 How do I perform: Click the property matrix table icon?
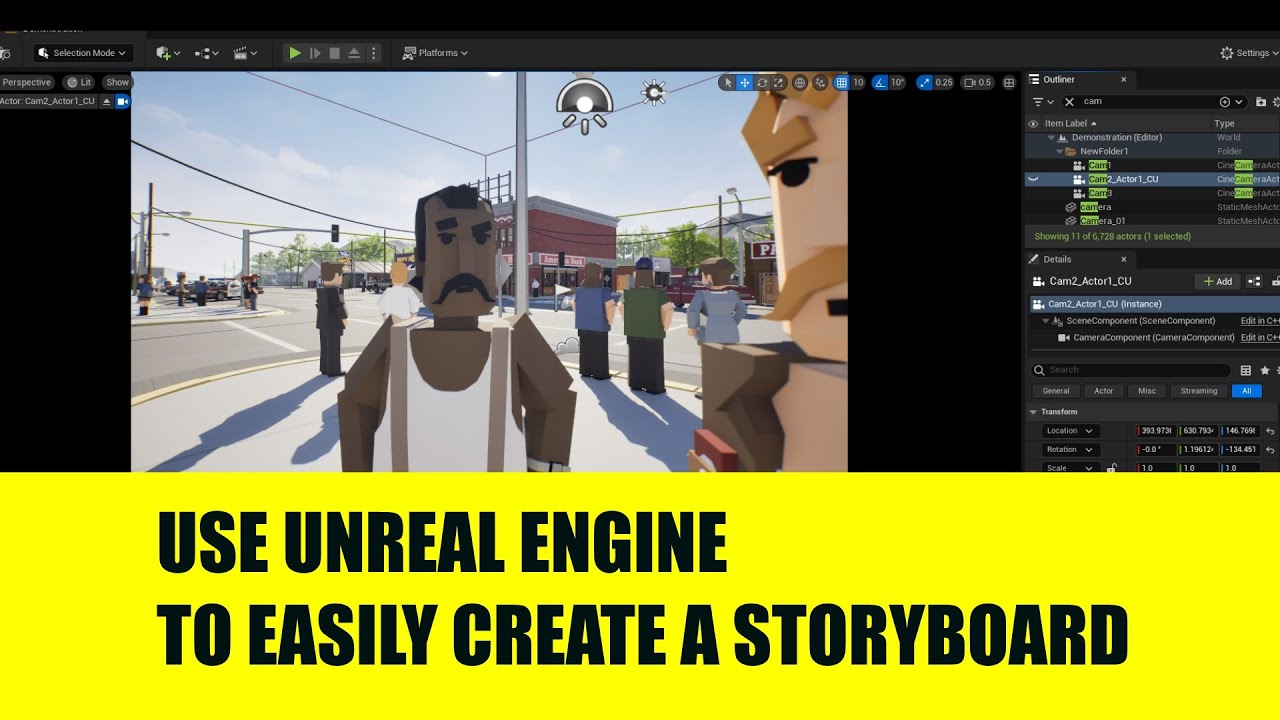[x=1246, y=370]
